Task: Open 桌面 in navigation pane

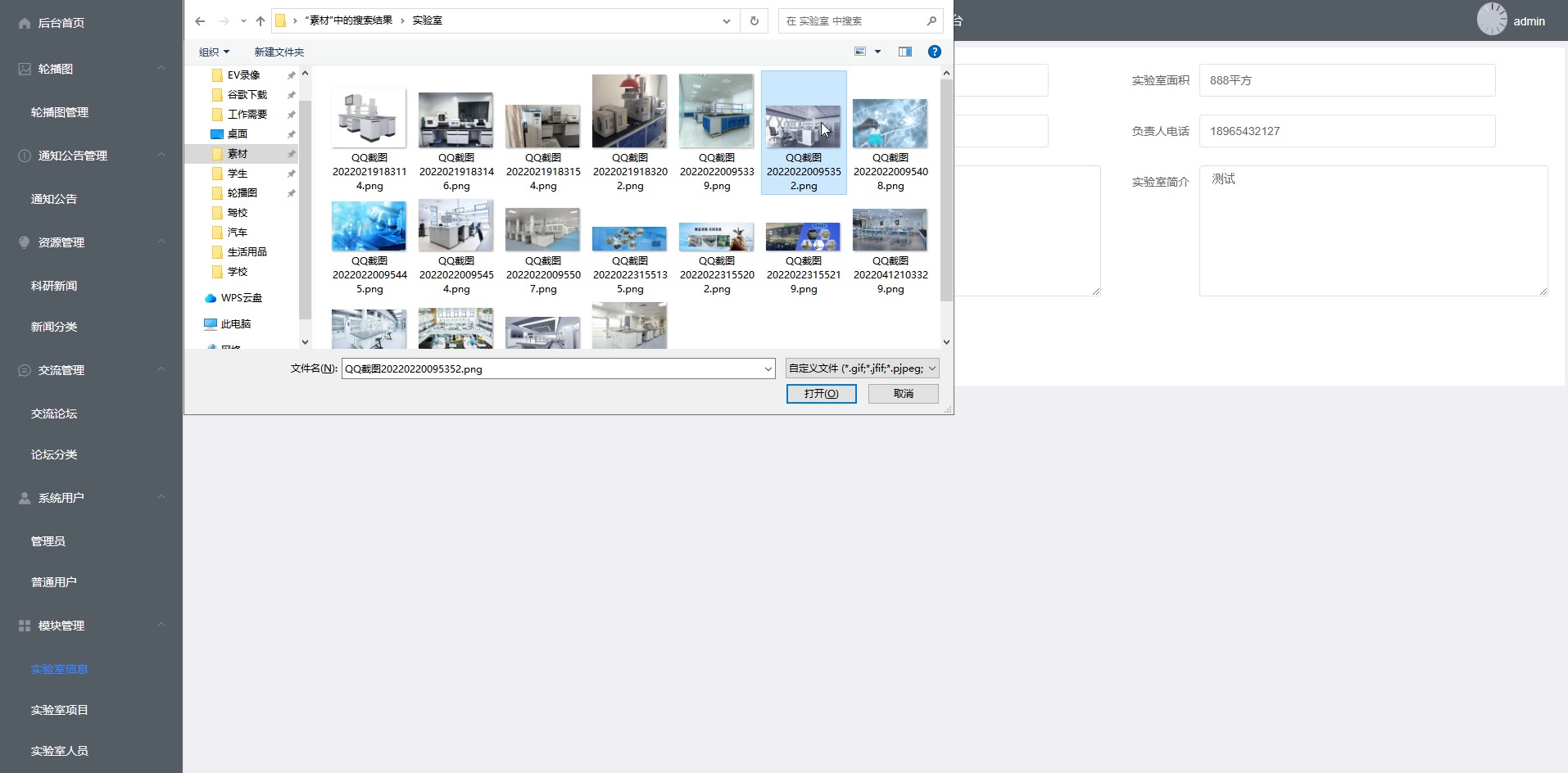Action: [x=237, y=134]
